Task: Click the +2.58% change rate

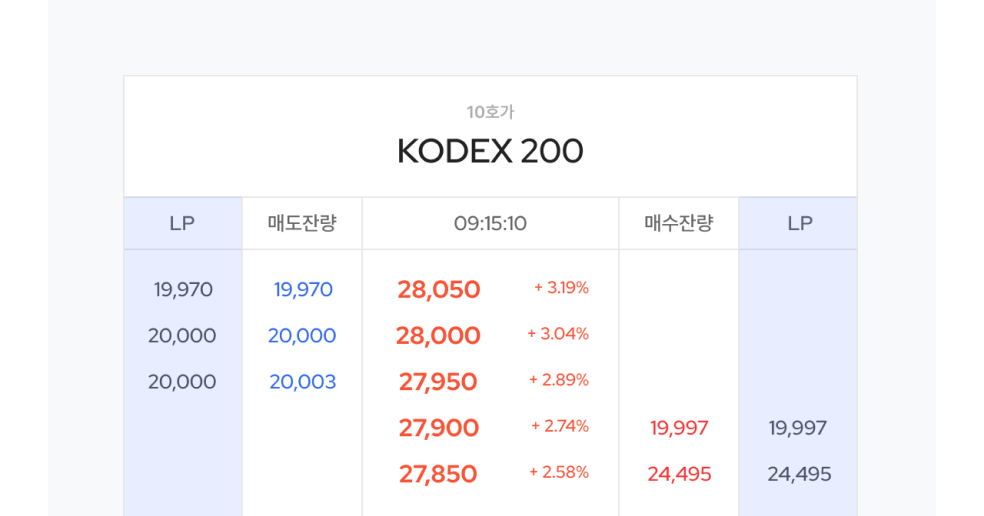Action: click(559, 472)
